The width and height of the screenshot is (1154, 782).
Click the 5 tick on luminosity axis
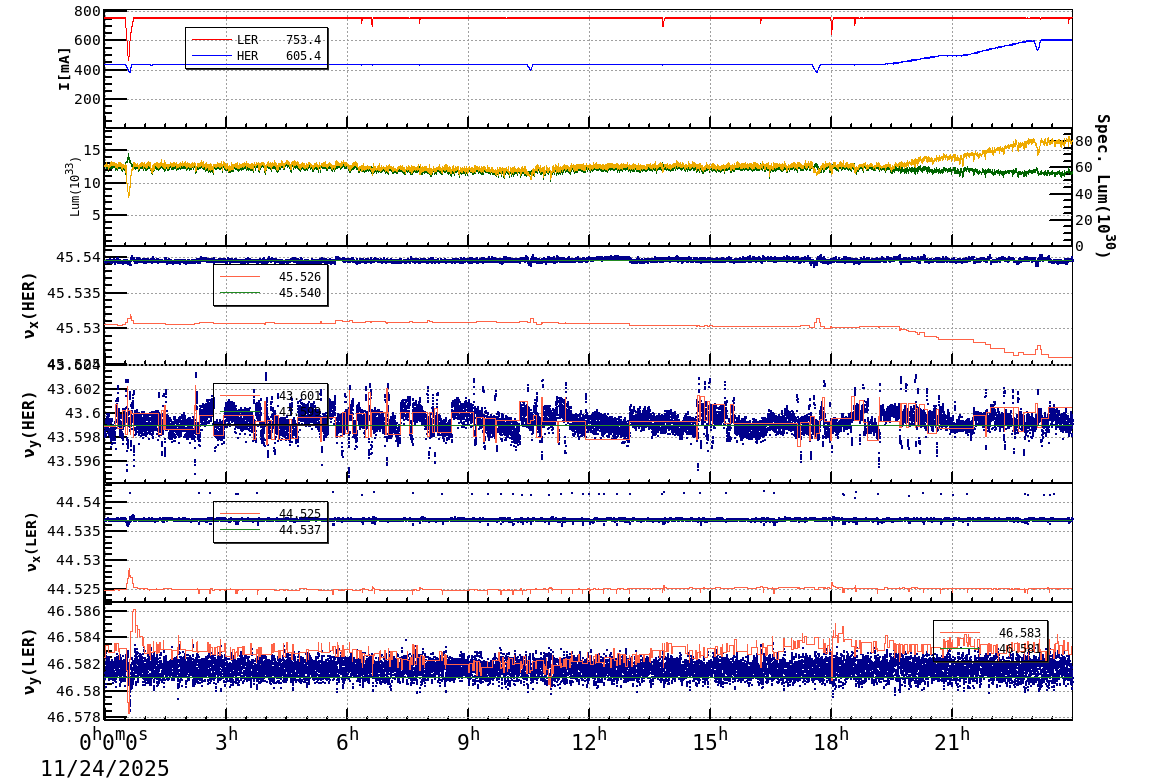[x=96, y=216]
